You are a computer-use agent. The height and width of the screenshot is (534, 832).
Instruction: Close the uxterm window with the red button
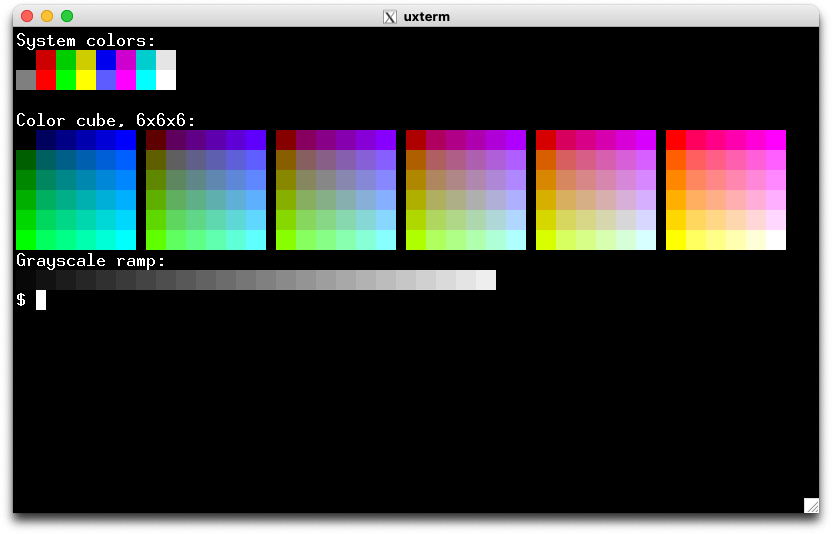(27, 16)
